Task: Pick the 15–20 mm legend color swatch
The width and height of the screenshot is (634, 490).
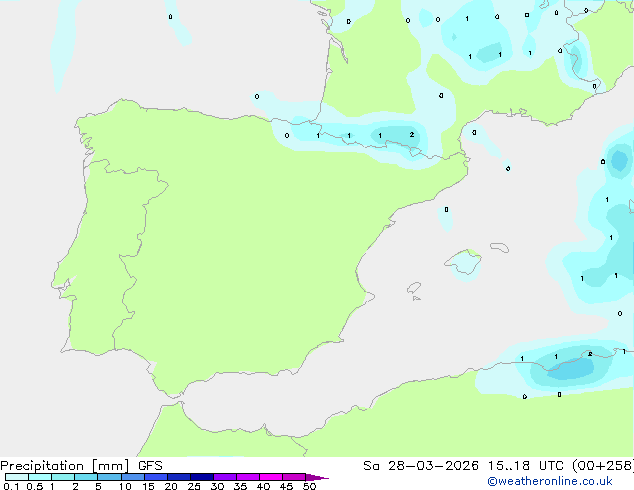Action: pyautogui.click(x=156, y=477)
